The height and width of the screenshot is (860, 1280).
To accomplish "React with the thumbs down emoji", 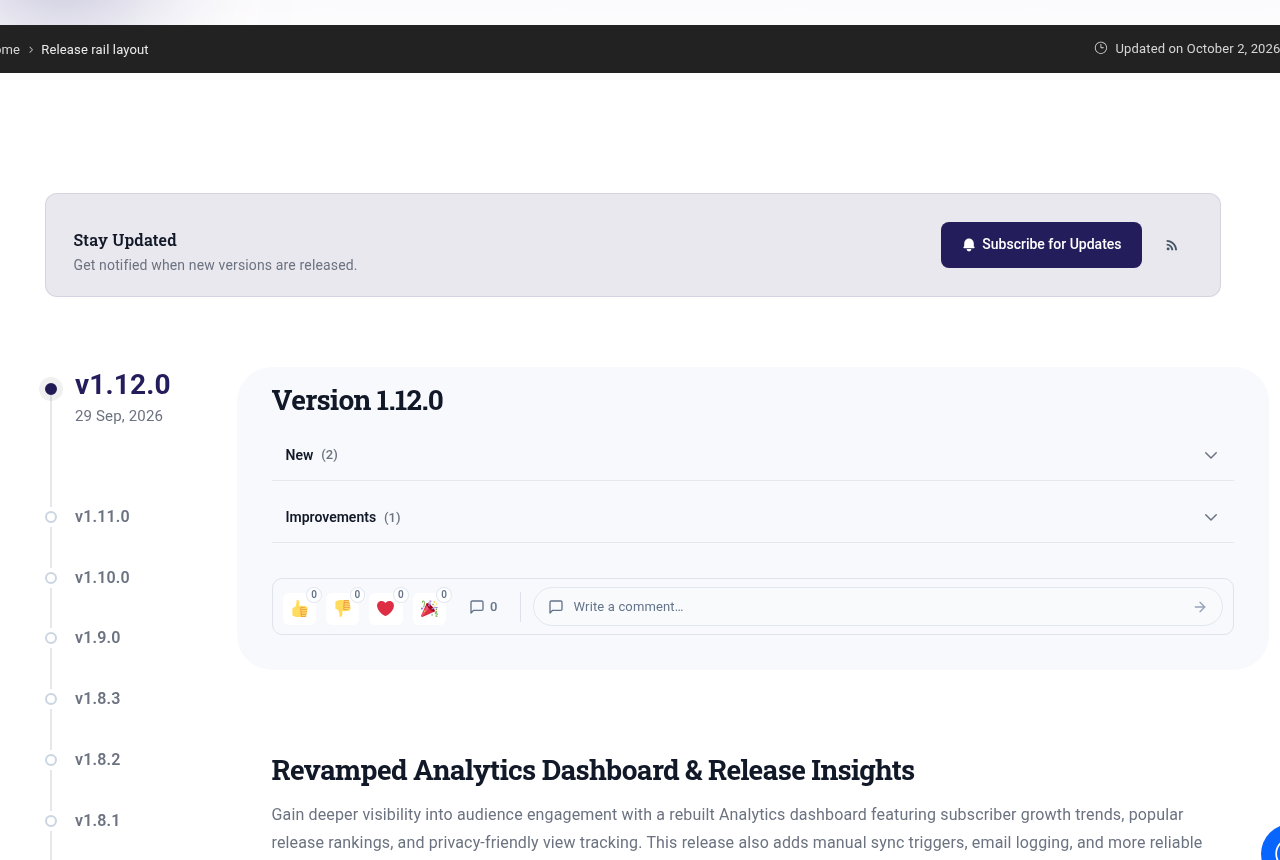I will (342, 608).
